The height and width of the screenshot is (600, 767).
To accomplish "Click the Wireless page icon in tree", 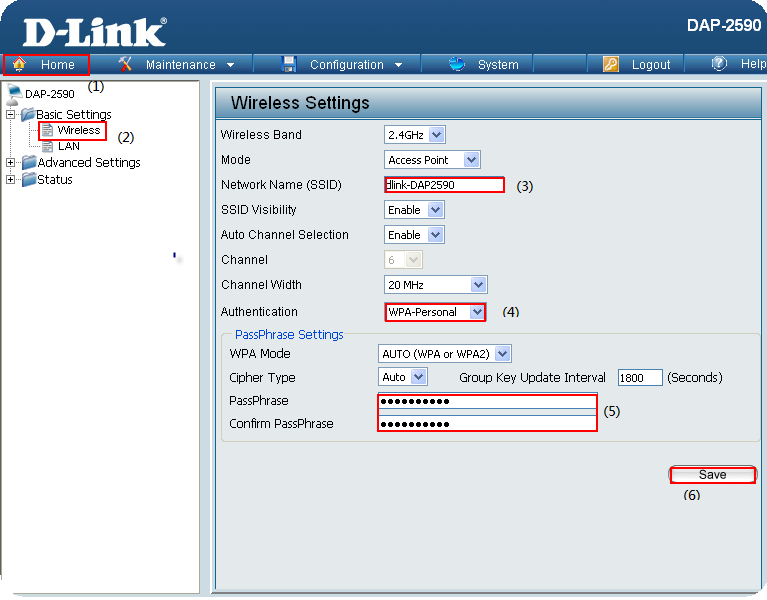I will click(x=47, y=130).
